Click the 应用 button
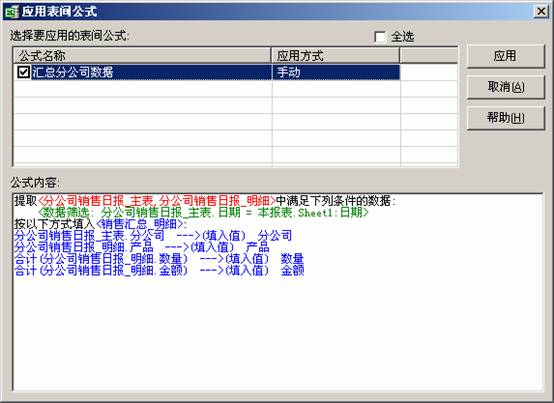Screen dimensions: 554x403 point(506,56)
